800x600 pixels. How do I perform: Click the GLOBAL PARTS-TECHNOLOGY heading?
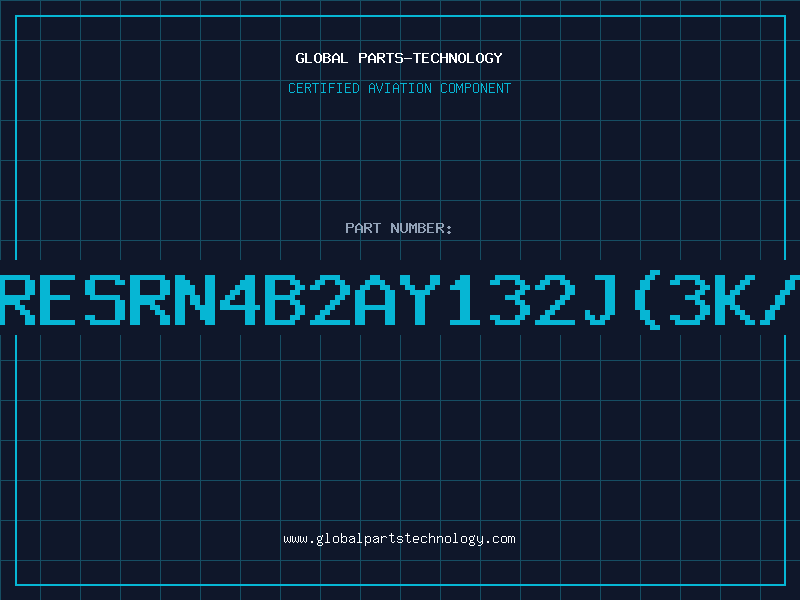coord(399,58)
